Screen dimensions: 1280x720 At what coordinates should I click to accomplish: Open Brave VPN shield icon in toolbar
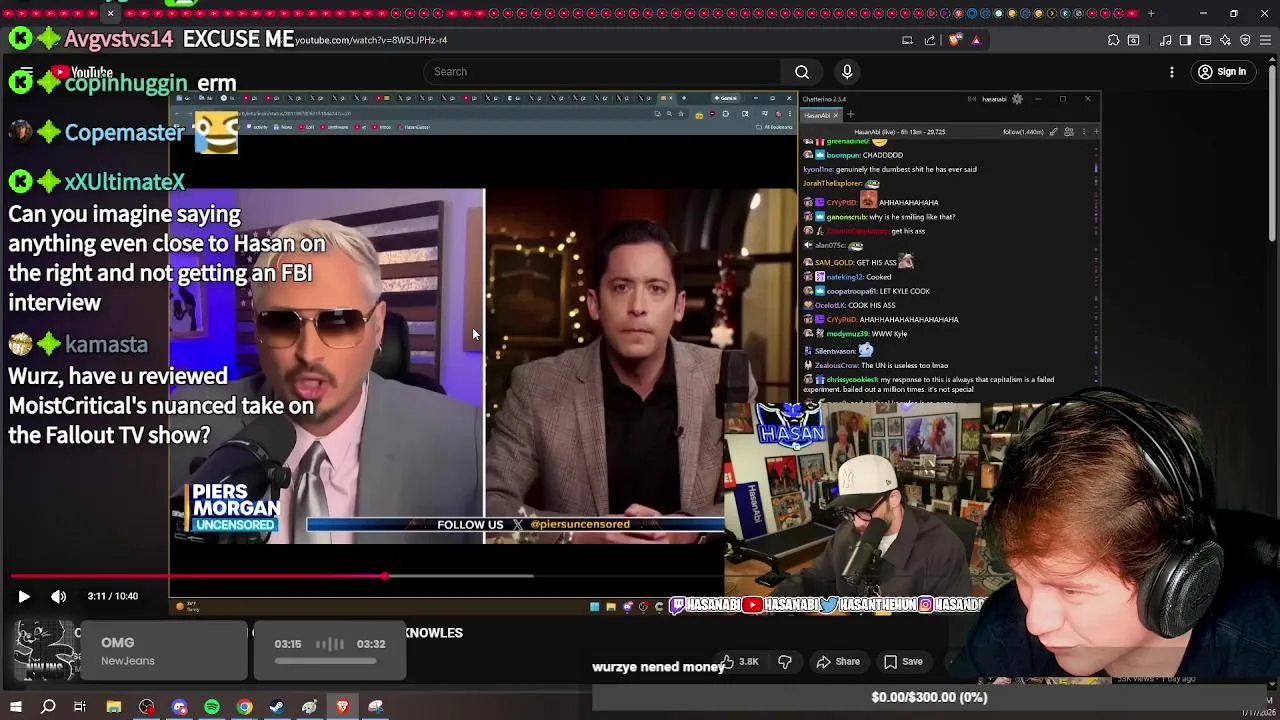(x=1245, y=40)
